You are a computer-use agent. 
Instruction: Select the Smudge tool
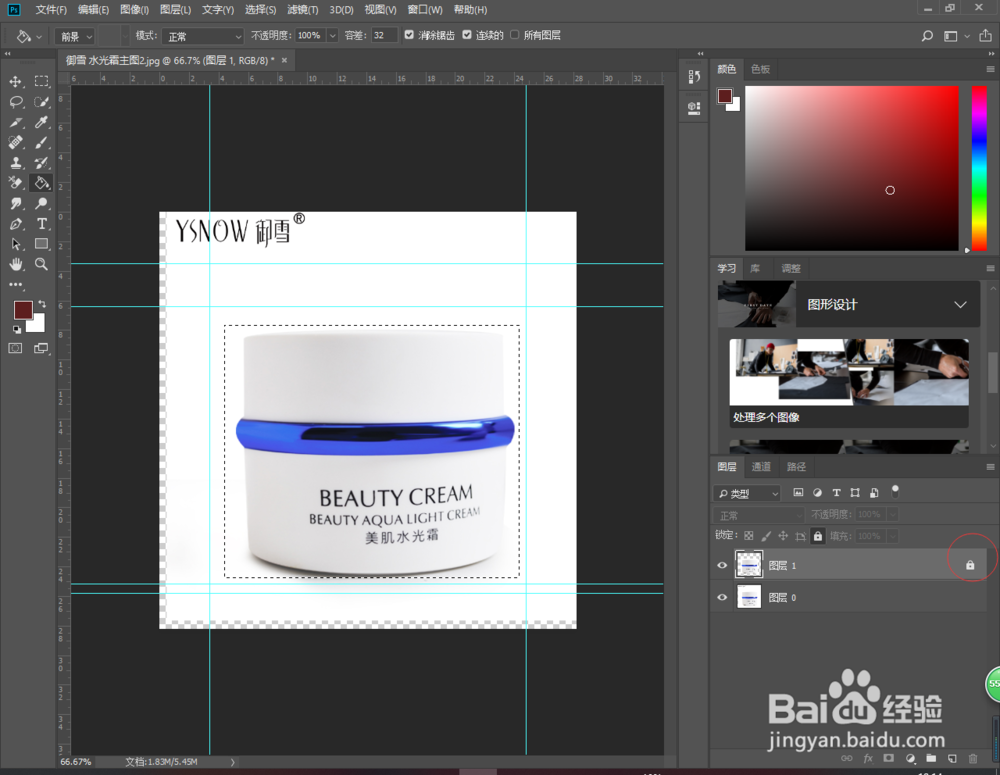[x=16, y=203]
